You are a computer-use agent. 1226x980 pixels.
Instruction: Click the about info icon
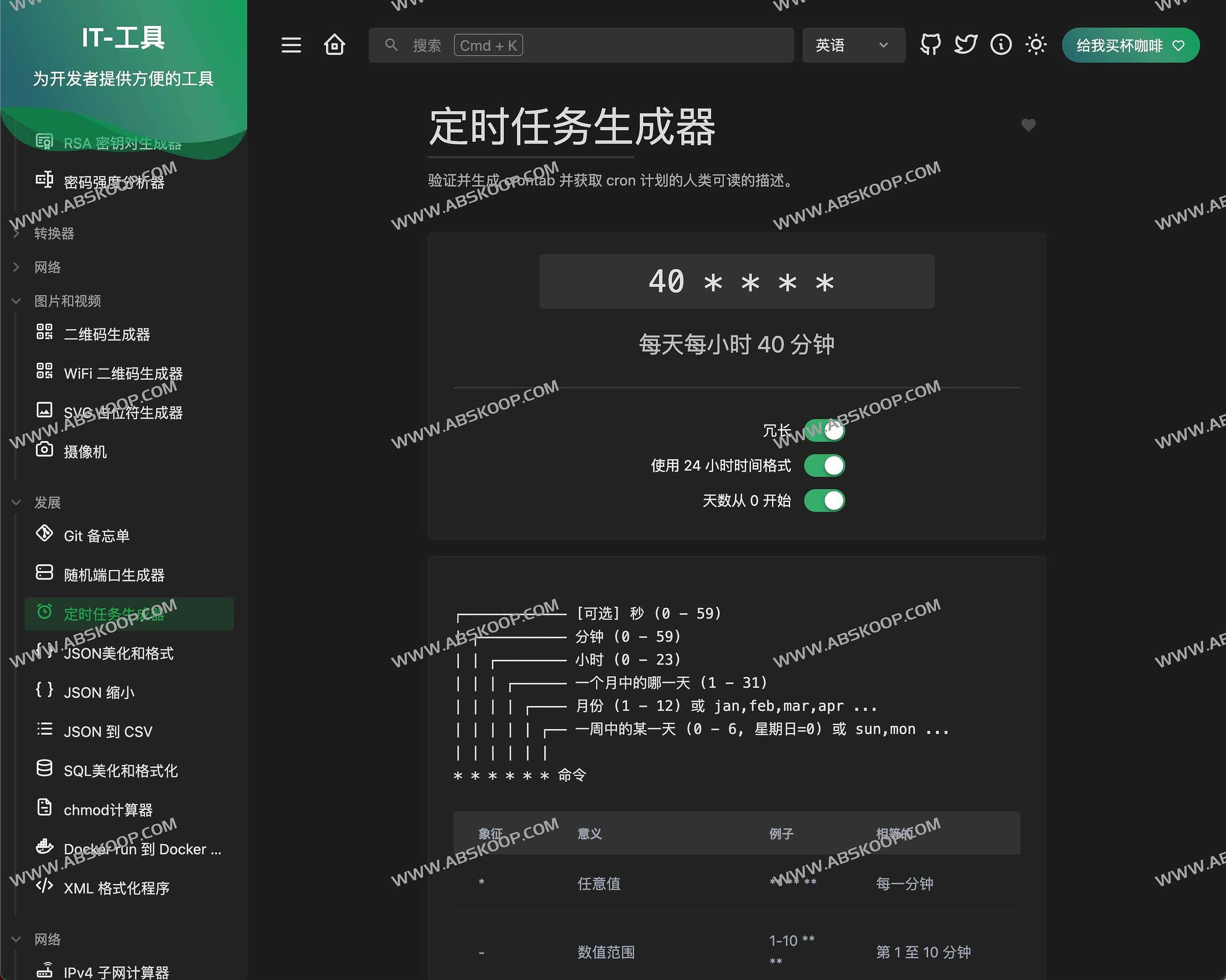pos(1001,45)
